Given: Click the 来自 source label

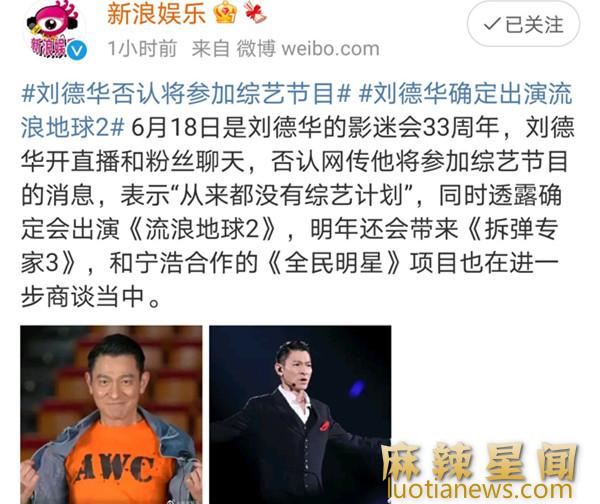Looking at the screenshot, I should (210, 49).
